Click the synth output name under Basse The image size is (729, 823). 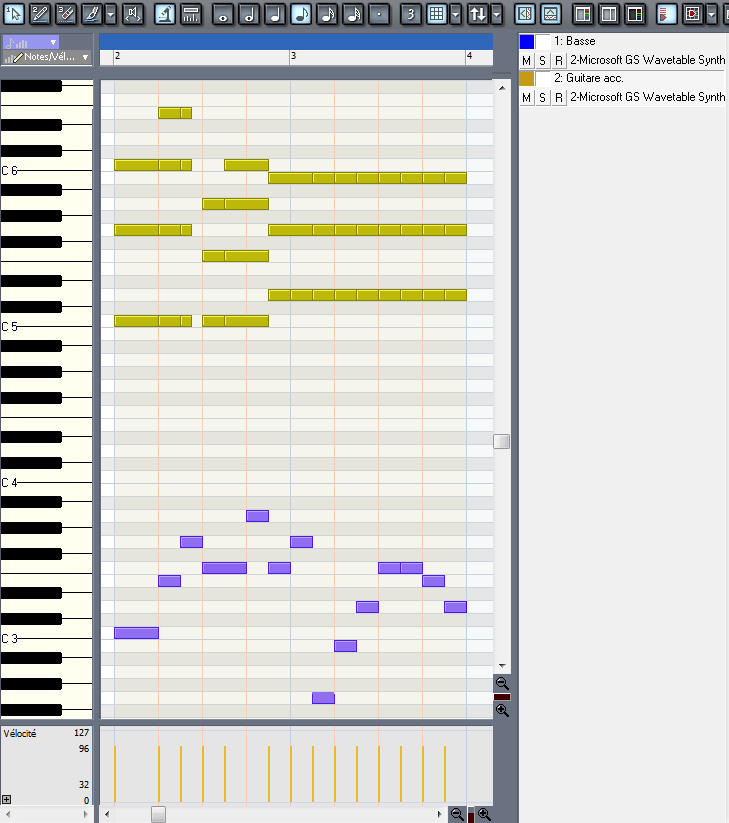[648, 60]
